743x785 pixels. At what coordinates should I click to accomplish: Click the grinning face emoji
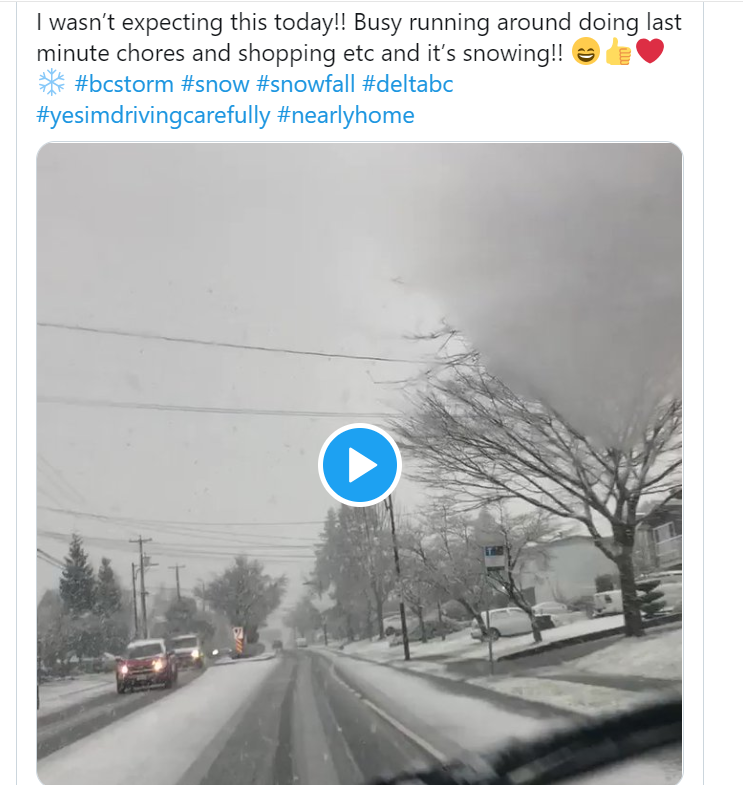(585, 52)
